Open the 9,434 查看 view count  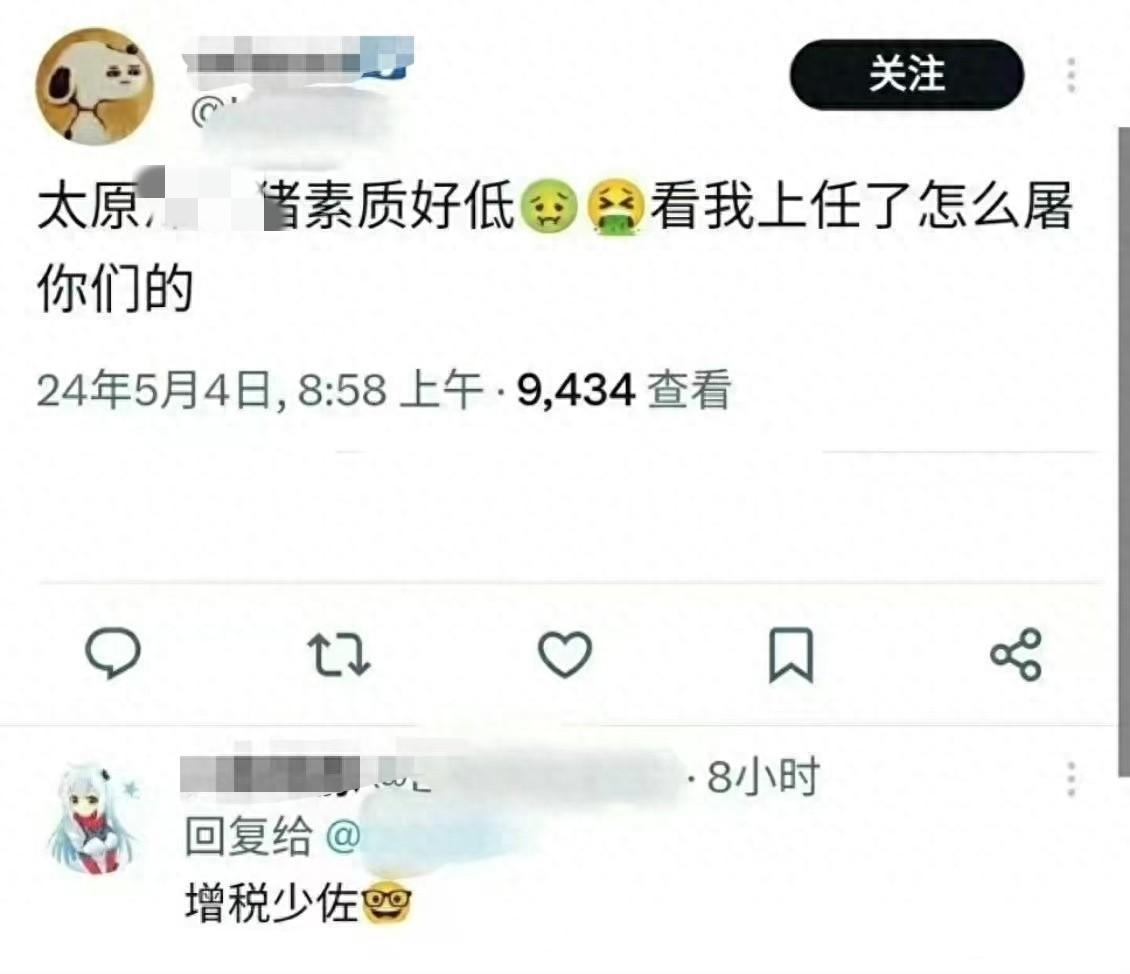pos(624,390)
